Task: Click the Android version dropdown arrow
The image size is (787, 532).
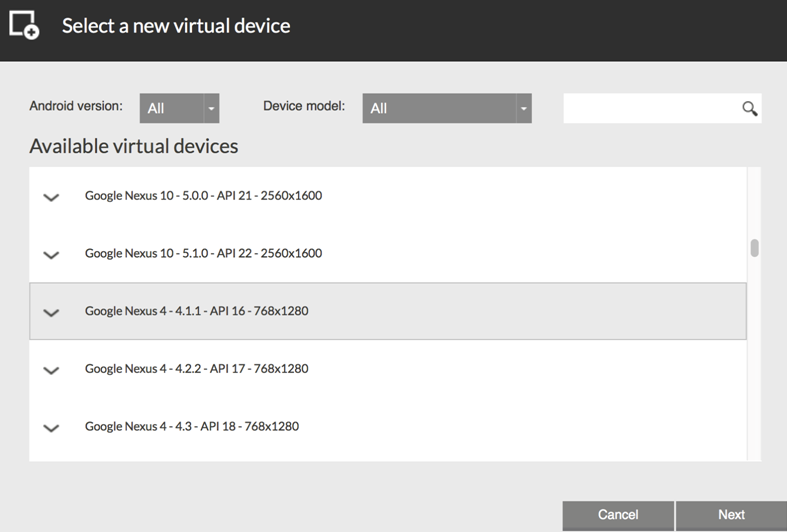Action: click(211, 108)
